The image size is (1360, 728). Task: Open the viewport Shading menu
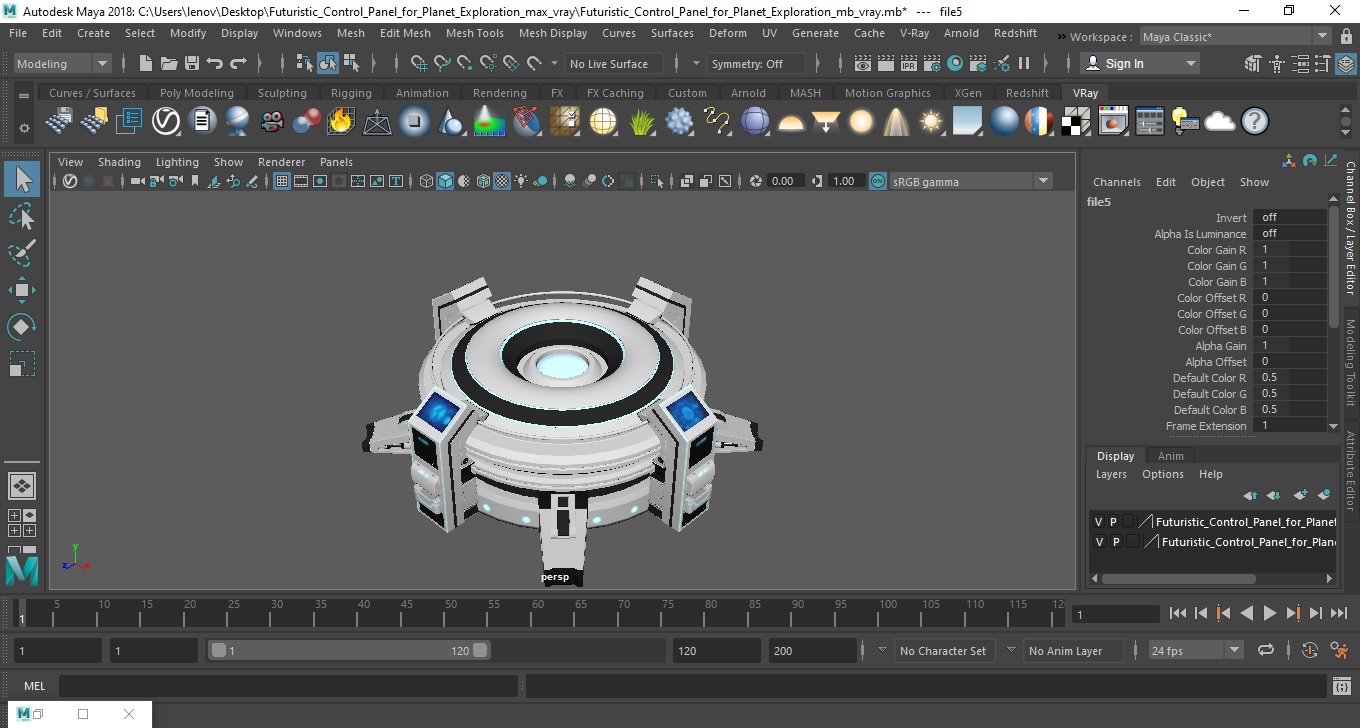tap(119, 162)
